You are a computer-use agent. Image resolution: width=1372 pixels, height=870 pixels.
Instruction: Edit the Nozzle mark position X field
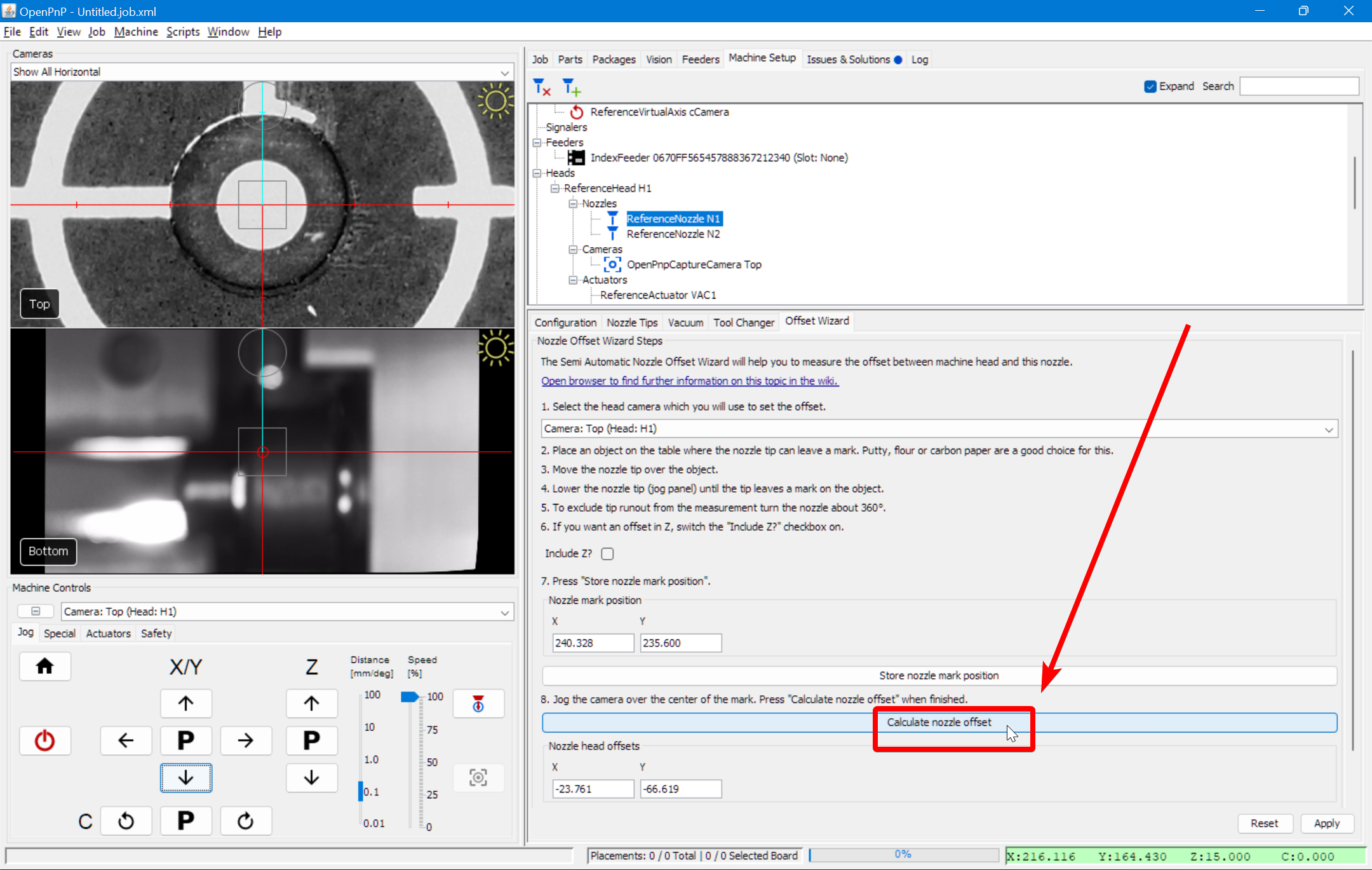coord(592,642)
